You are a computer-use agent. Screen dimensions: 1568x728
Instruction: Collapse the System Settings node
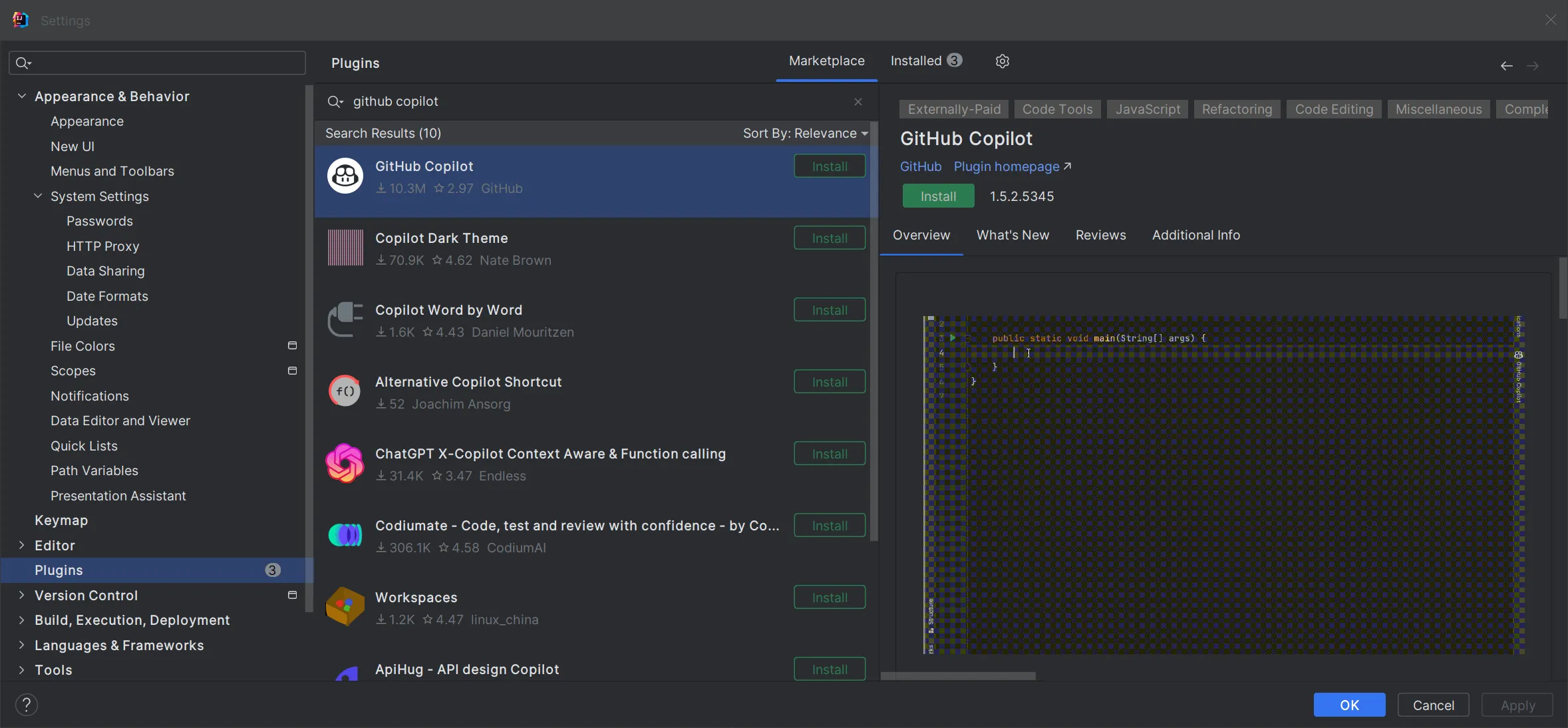point(38,196)
